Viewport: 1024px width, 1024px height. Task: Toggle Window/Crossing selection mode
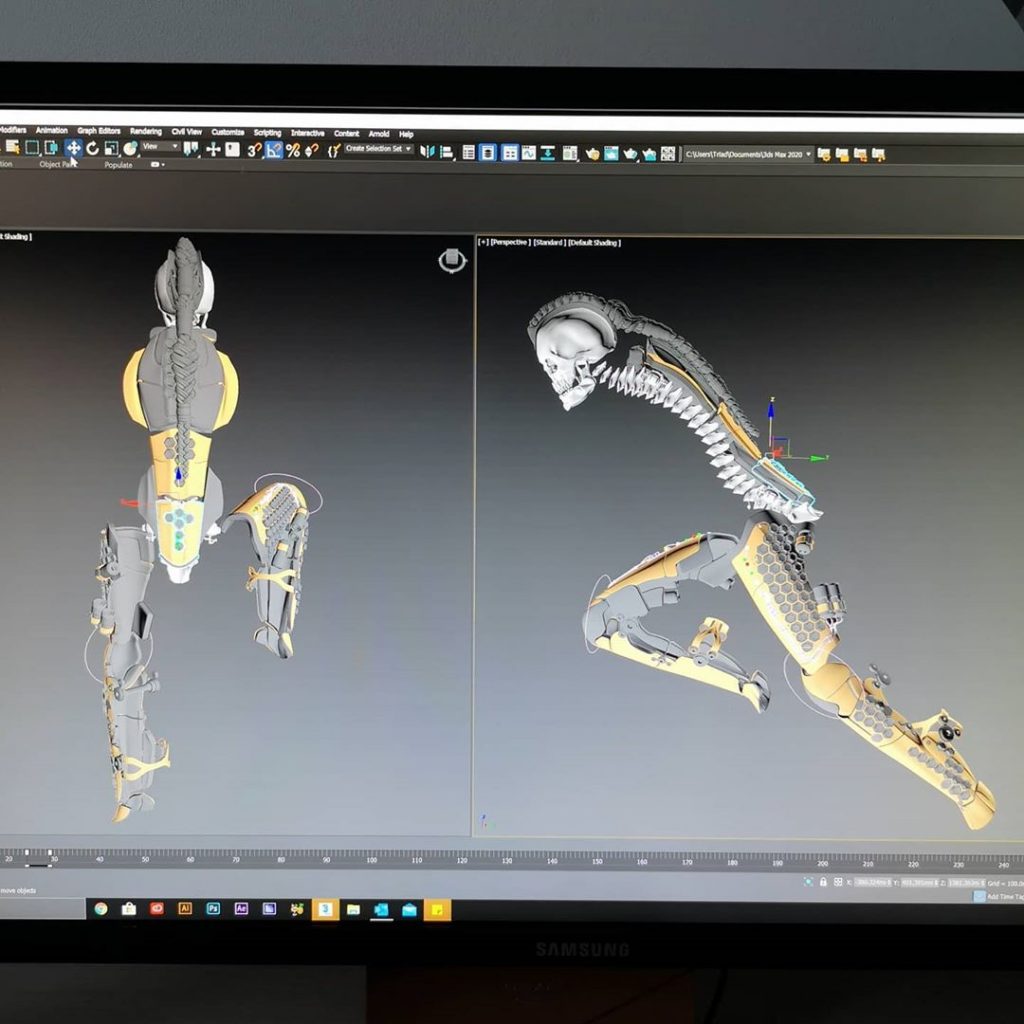(51, 148)
